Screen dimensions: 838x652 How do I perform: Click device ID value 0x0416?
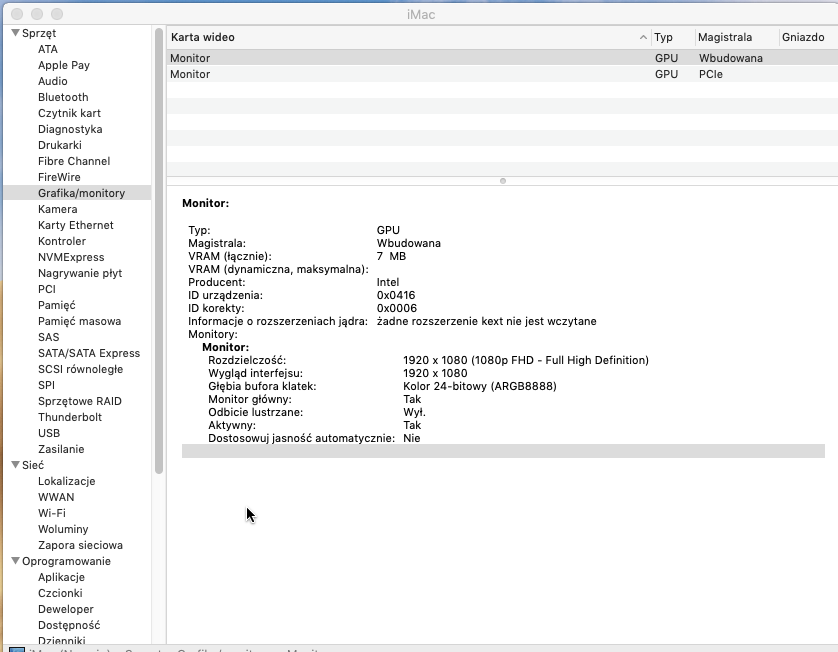[396, 296]
